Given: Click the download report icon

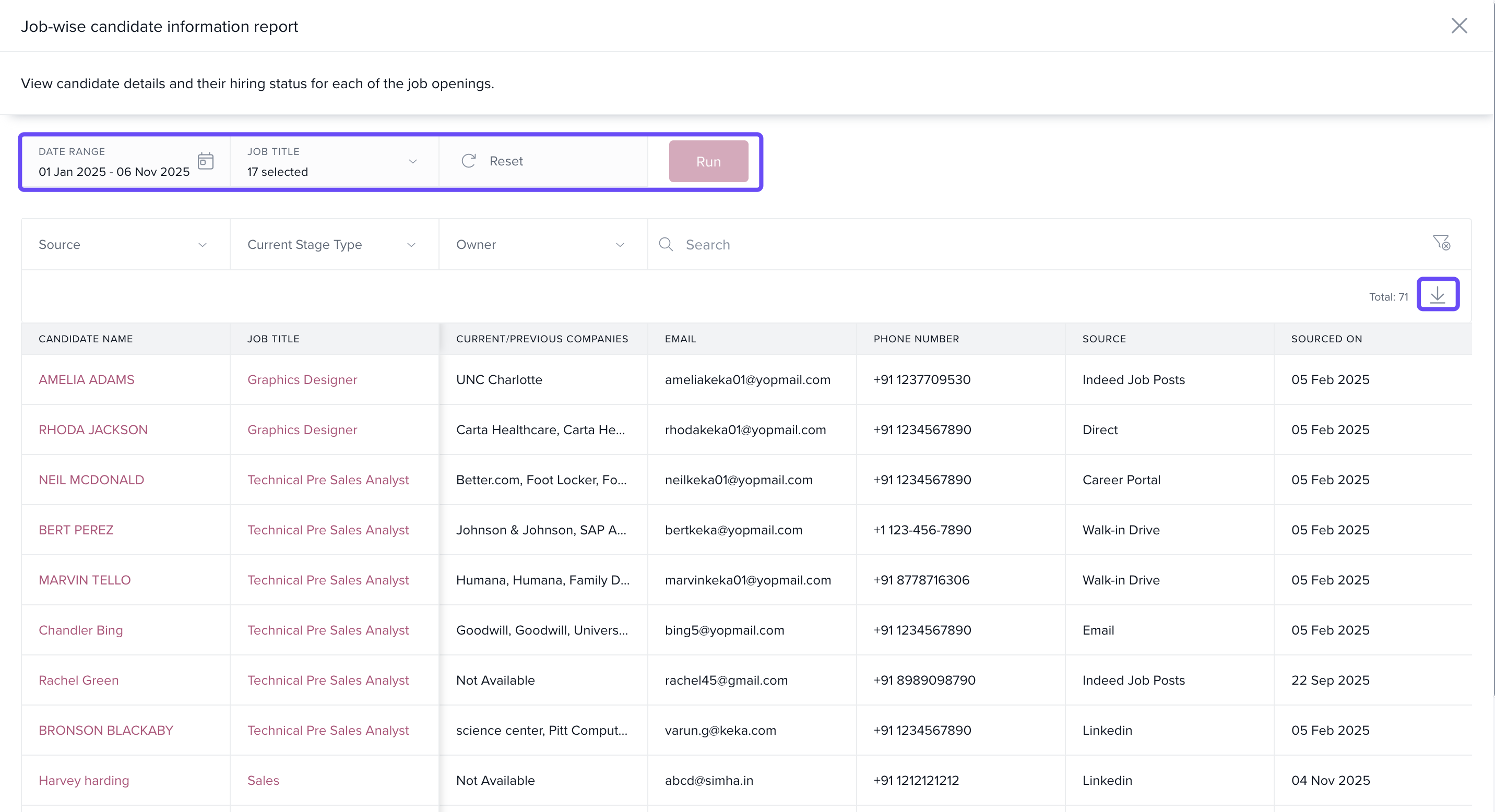Looking at the screenshot, I should click(1438, 295).
